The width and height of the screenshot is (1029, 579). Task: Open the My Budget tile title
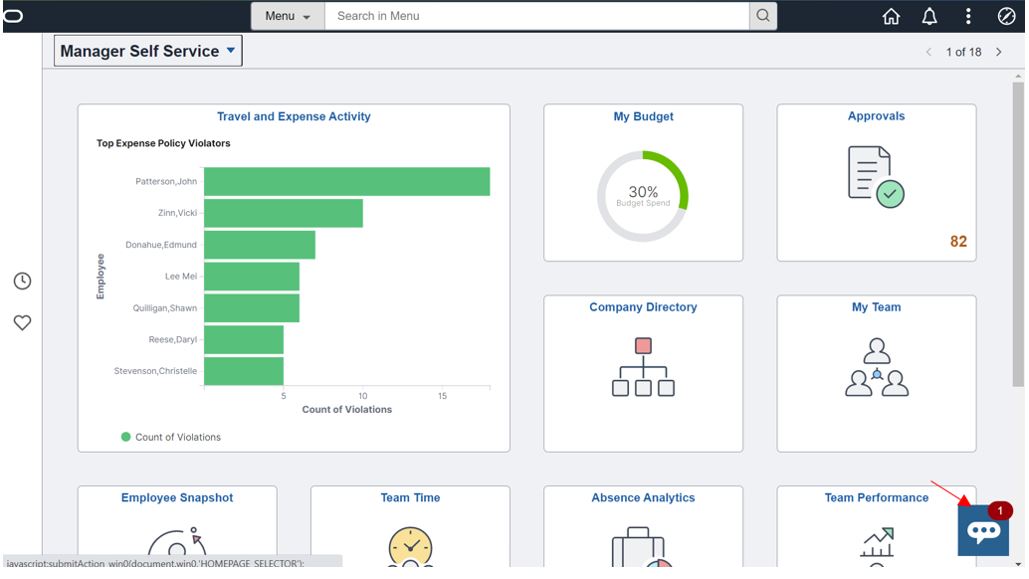coord(643,116)
